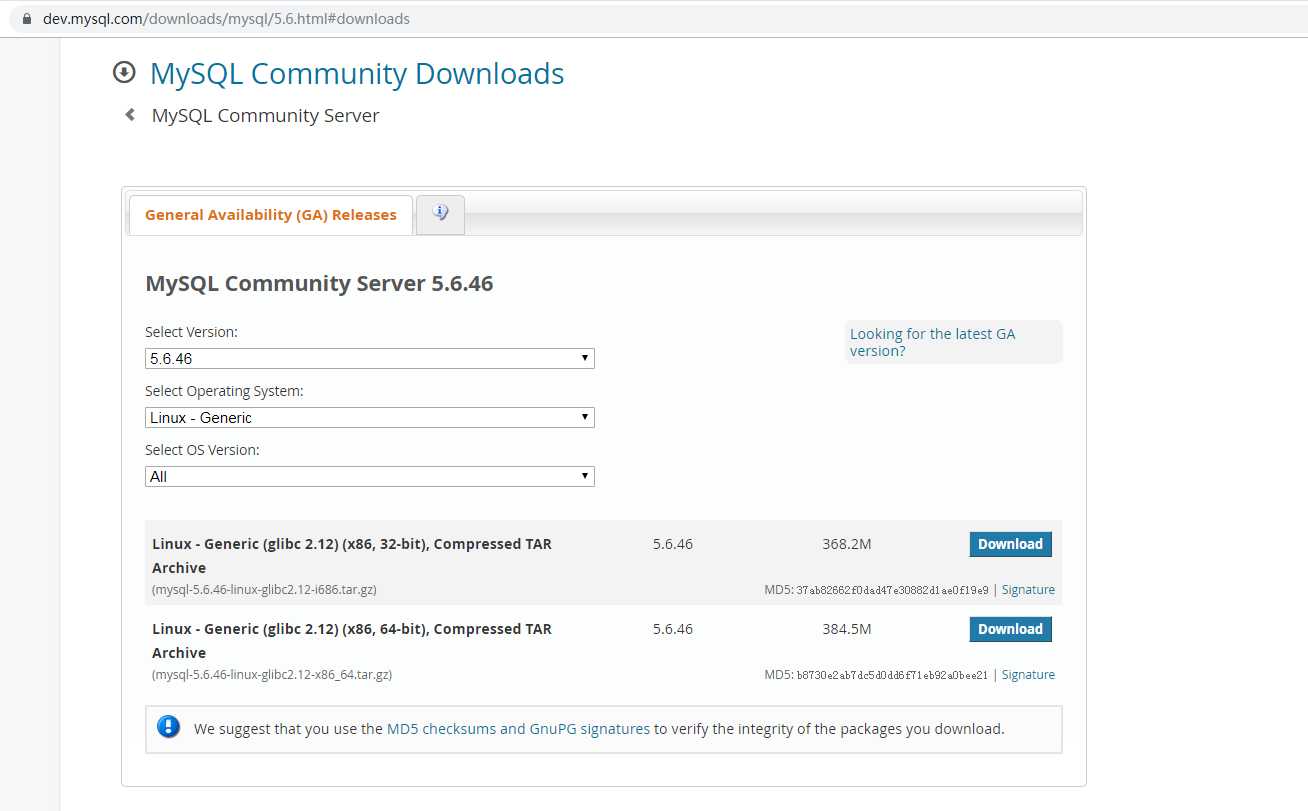Click the Select Version label

191,332
